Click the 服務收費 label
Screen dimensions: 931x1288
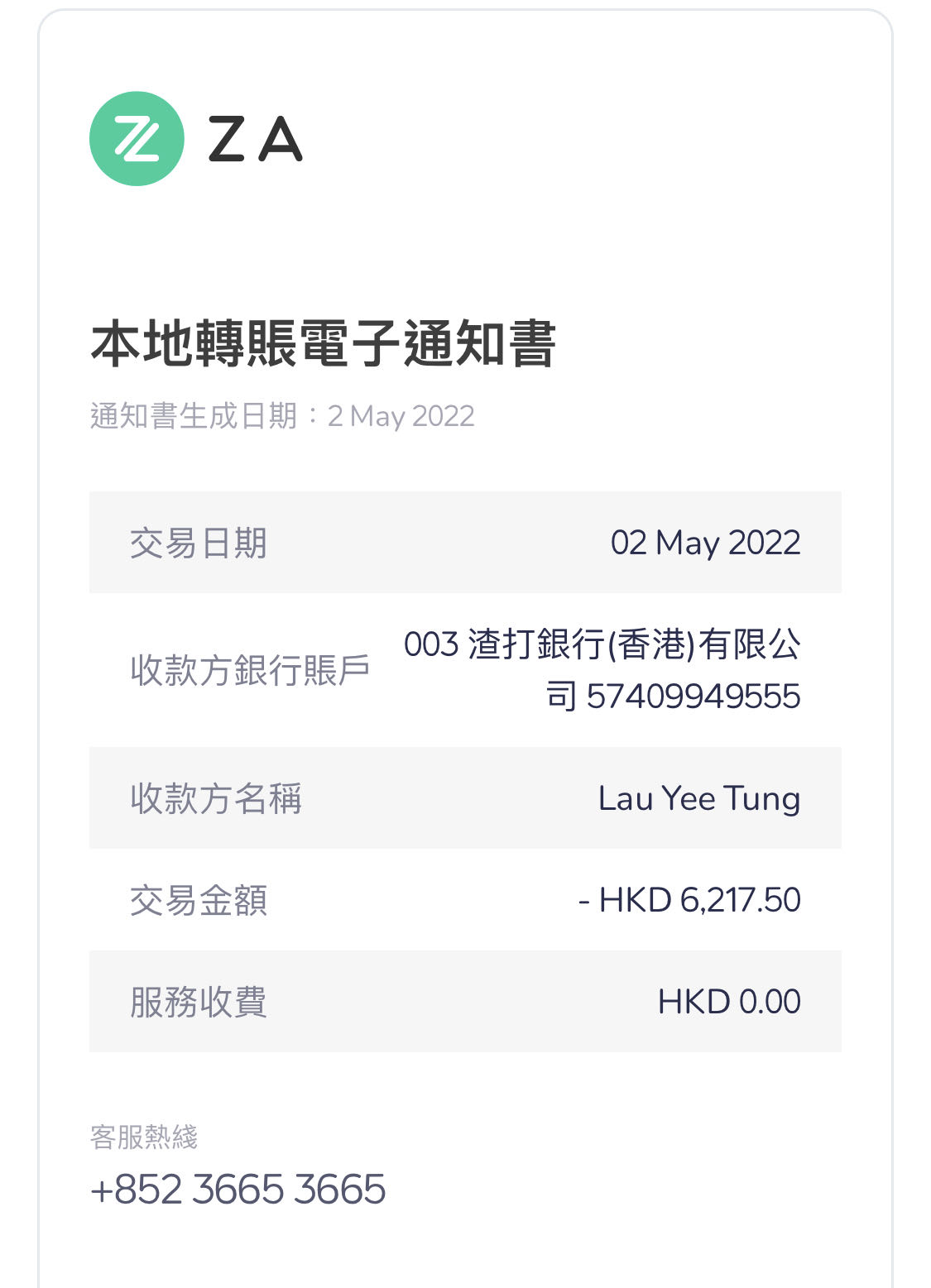pos(199,1002)
